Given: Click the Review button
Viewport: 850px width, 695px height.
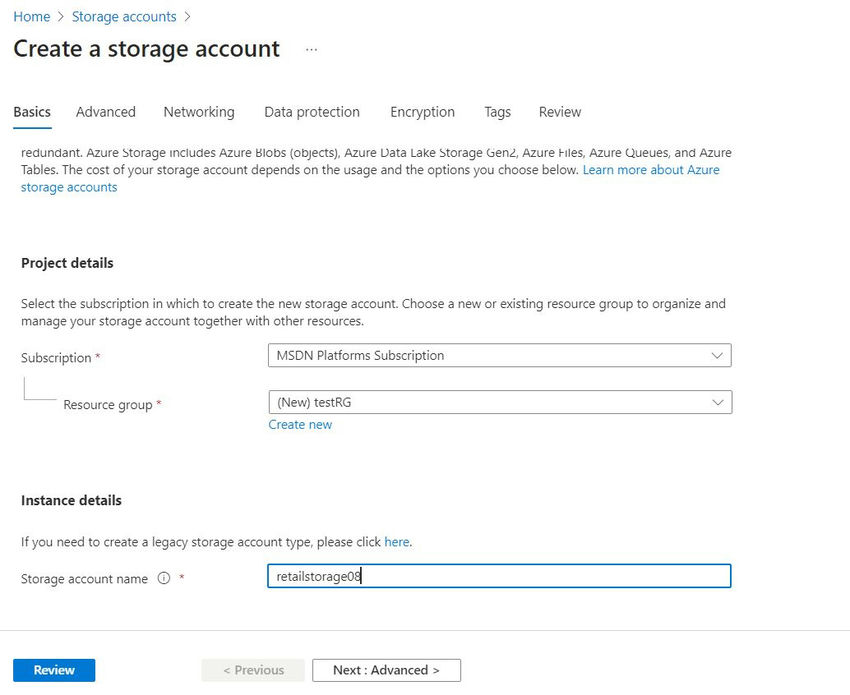Looking at the screenshot, I should 53,670.
